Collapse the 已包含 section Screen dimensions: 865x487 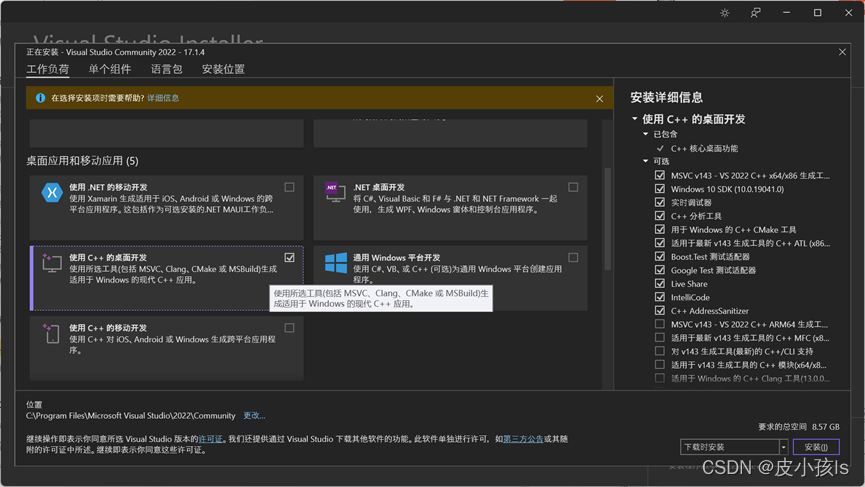click(x=645, y=134)
